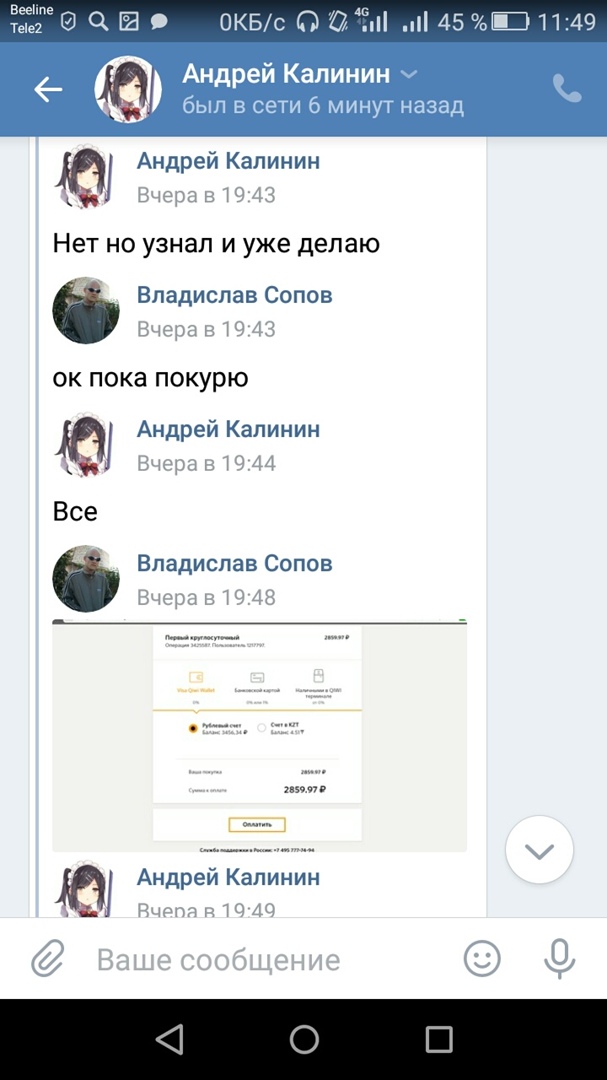
Task: Tap the microphone voice message icon
Action: click(x=559, y=959)
